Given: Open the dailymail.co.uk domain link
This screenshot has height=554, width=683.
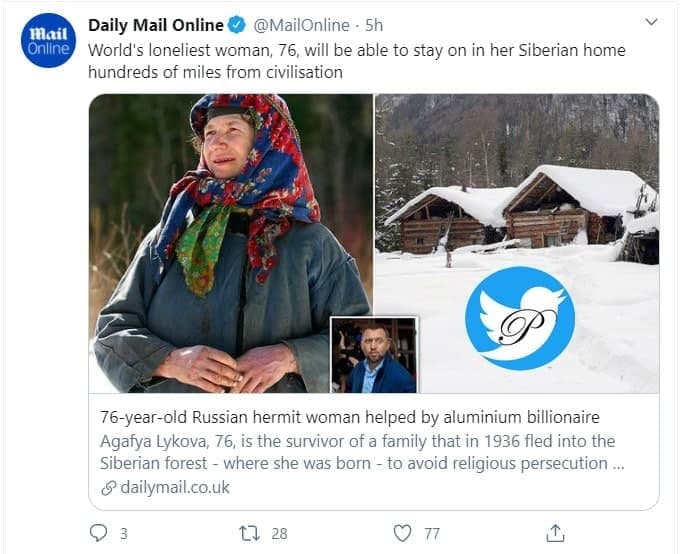Looking at the screenshot, I should coord(175,487).
